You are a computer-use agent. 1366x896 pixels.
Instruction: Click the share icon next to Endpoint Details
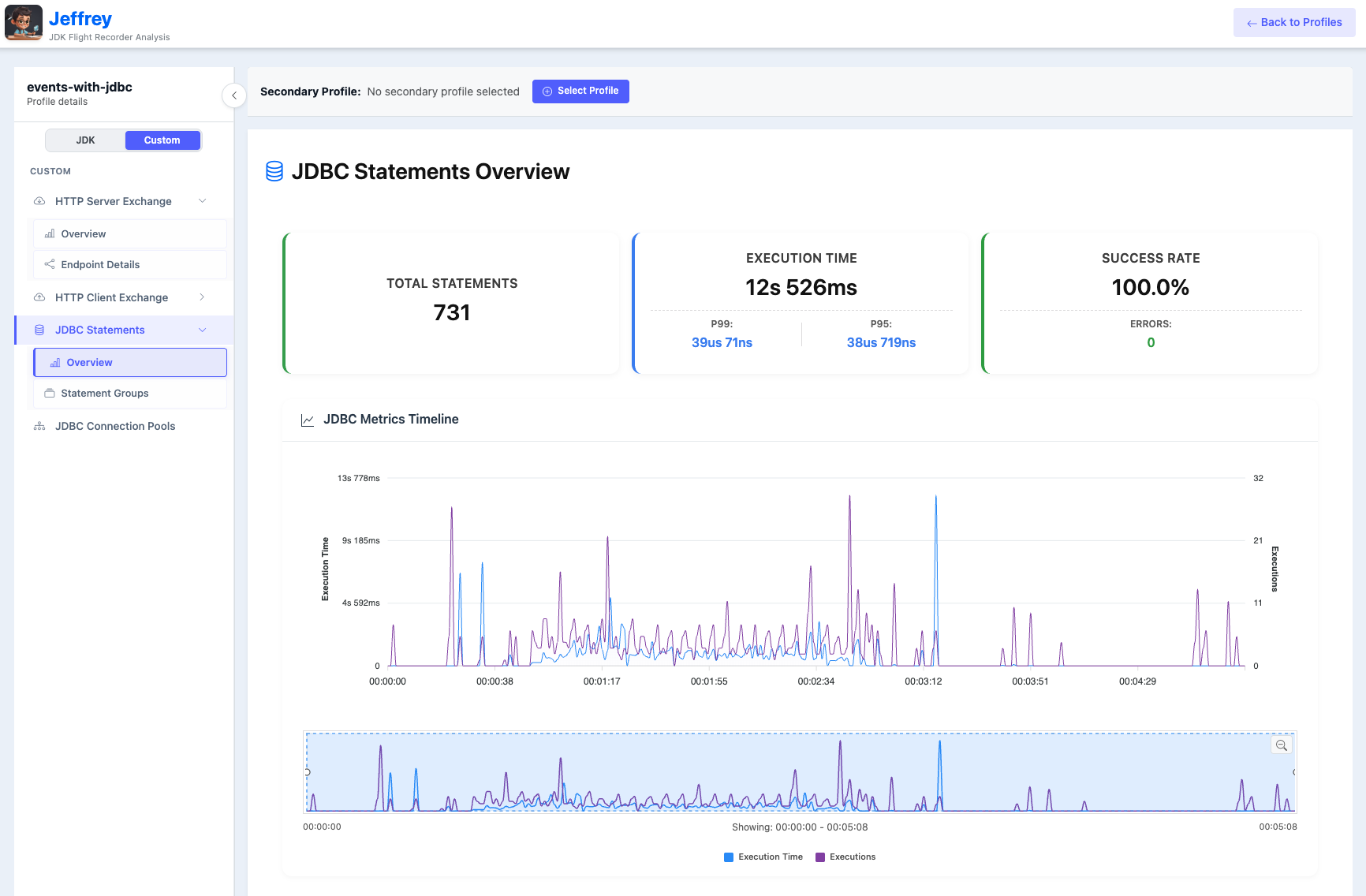point(49,264)
